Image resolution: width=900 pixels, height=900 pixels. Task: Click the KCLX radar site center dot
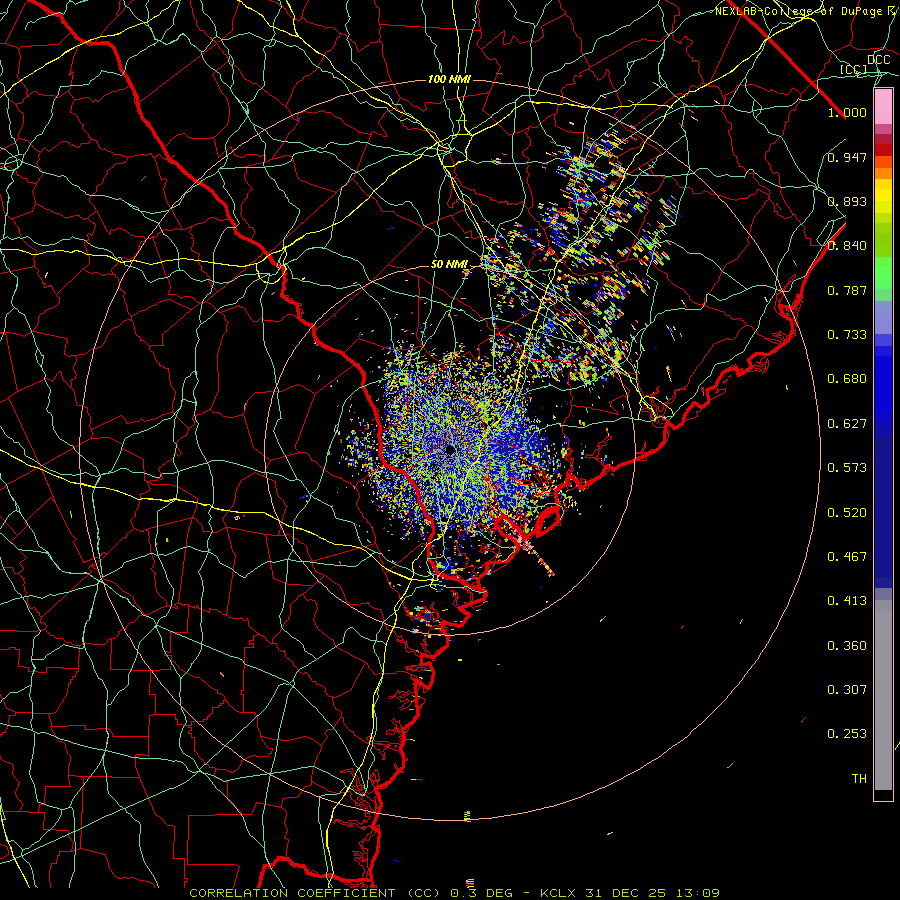click(x=450, y=450)
